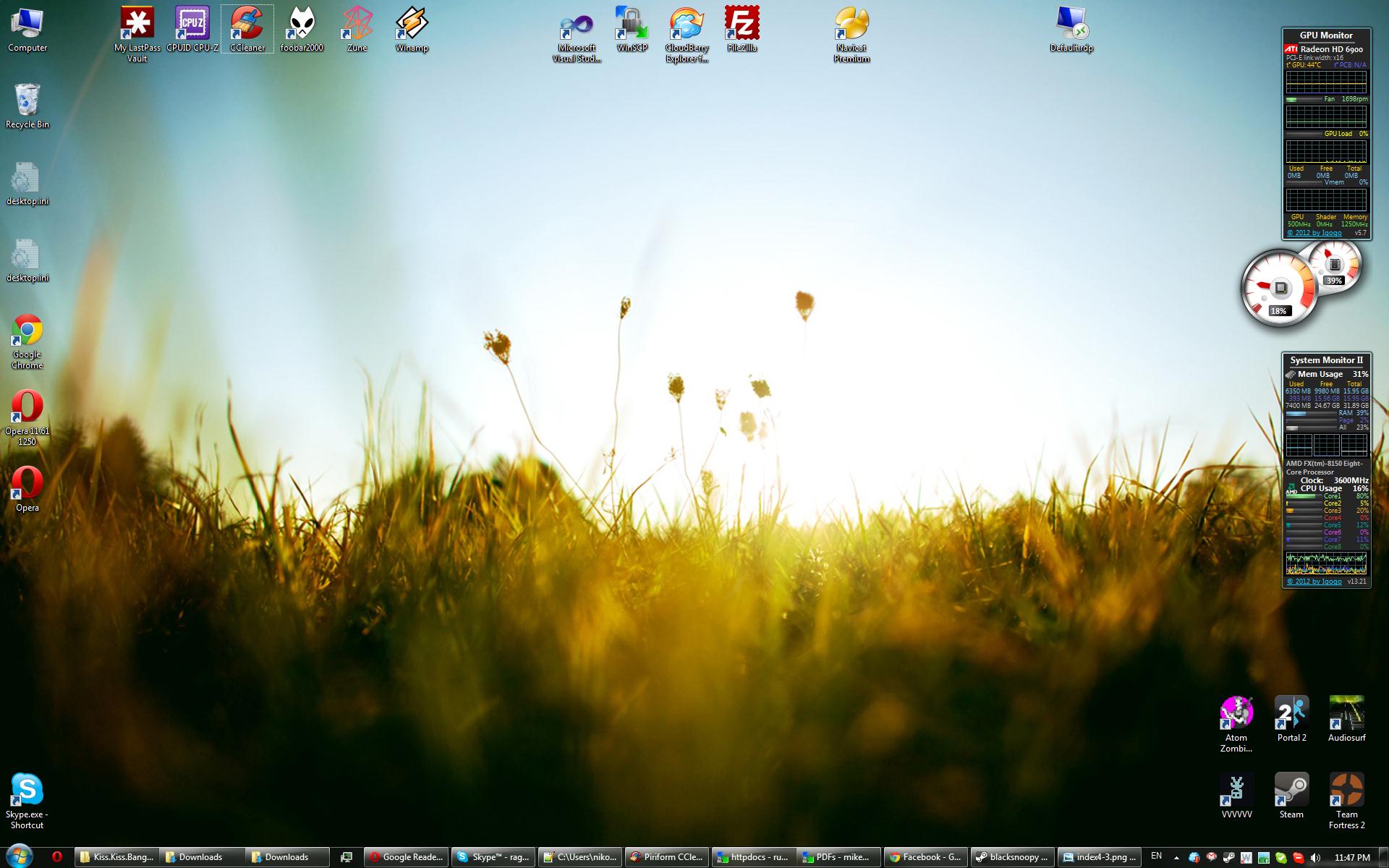Viewport: 1389px width, 868px height.
Task: Open CCleaner desktop shortcut
Action: tap(247, 25)
